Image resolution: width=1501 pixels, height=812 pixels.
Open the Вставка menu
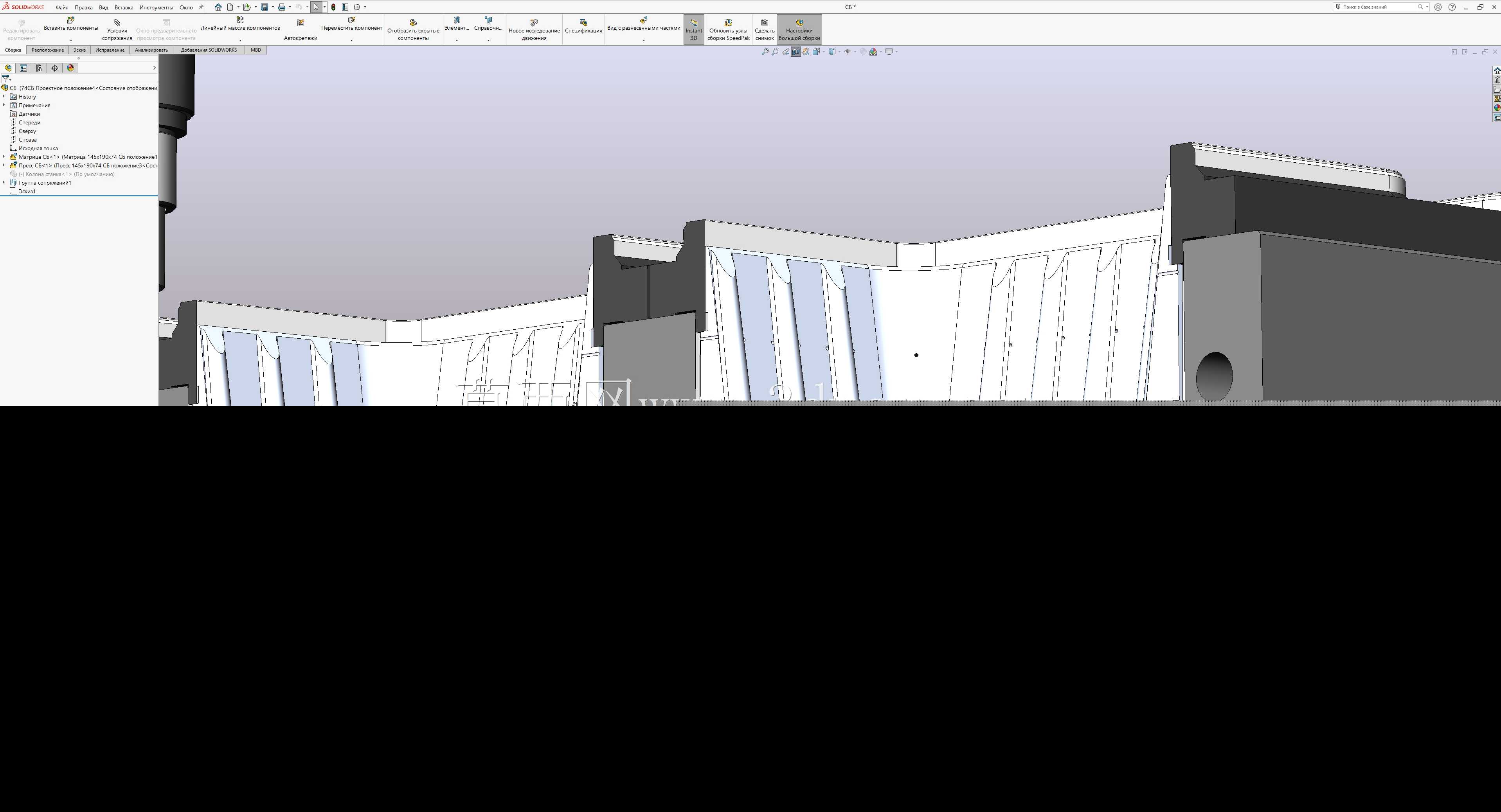click(124, 7)
